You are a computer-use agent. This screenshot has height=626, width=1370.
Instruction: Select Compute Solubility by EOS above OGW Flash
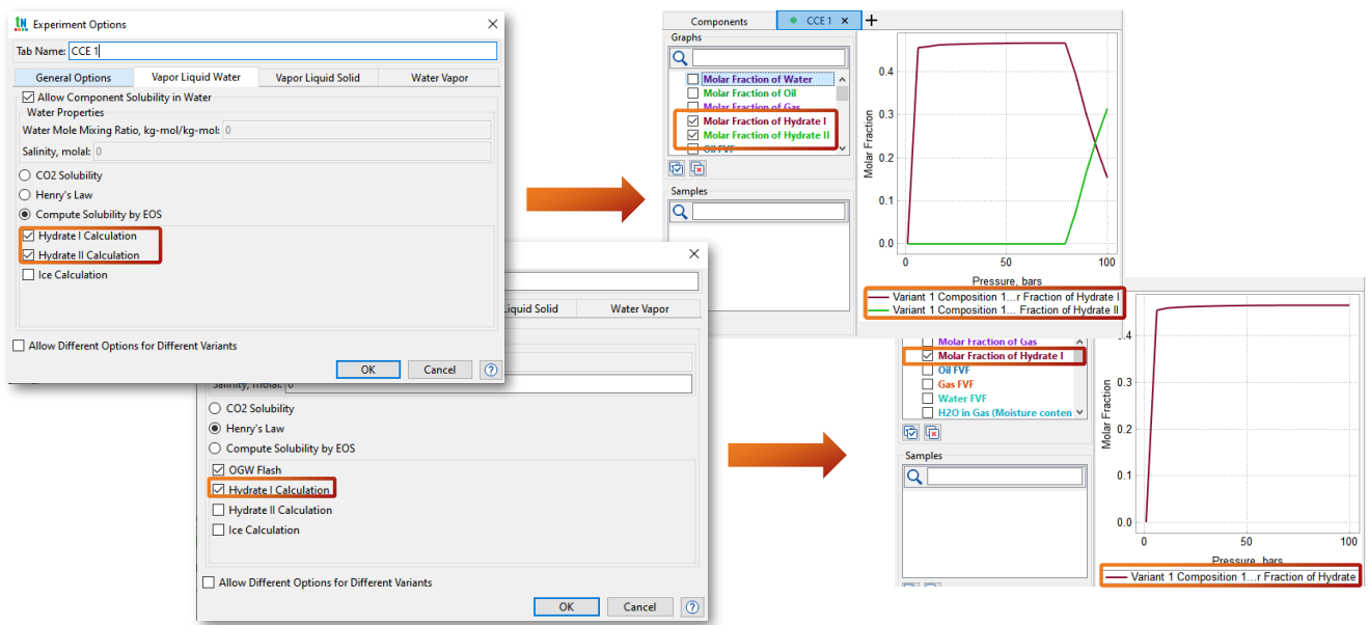pos(215,449)
